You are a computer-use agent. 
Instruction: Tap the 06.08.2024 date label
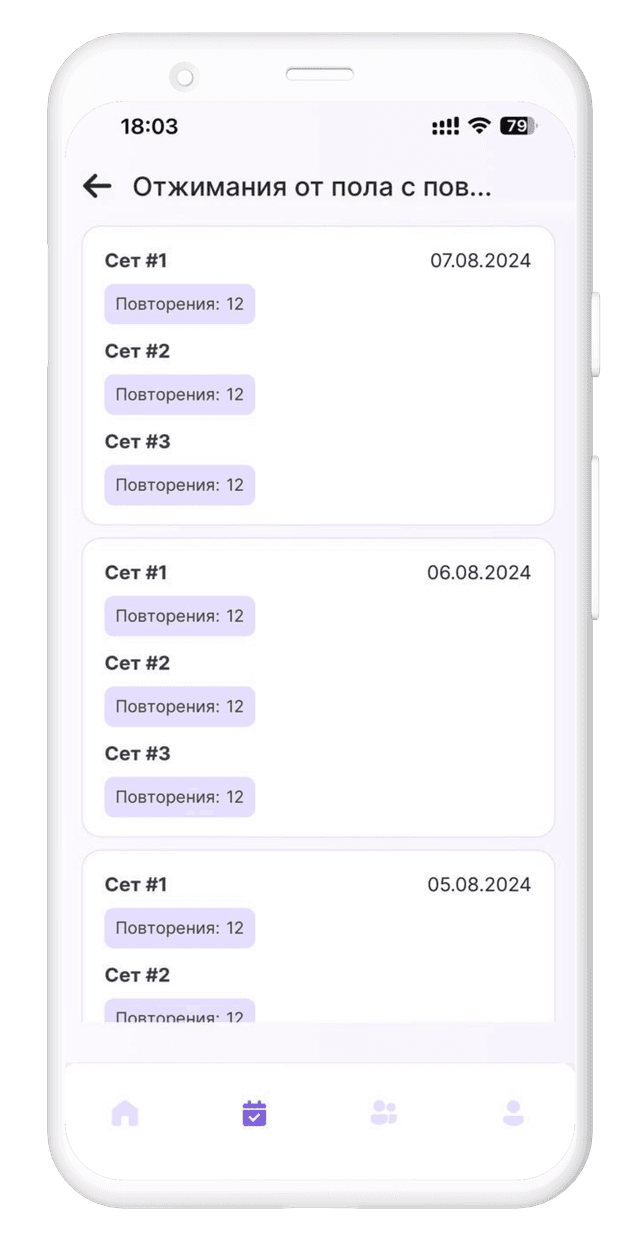pyautogui.click(x=479, y=573)
